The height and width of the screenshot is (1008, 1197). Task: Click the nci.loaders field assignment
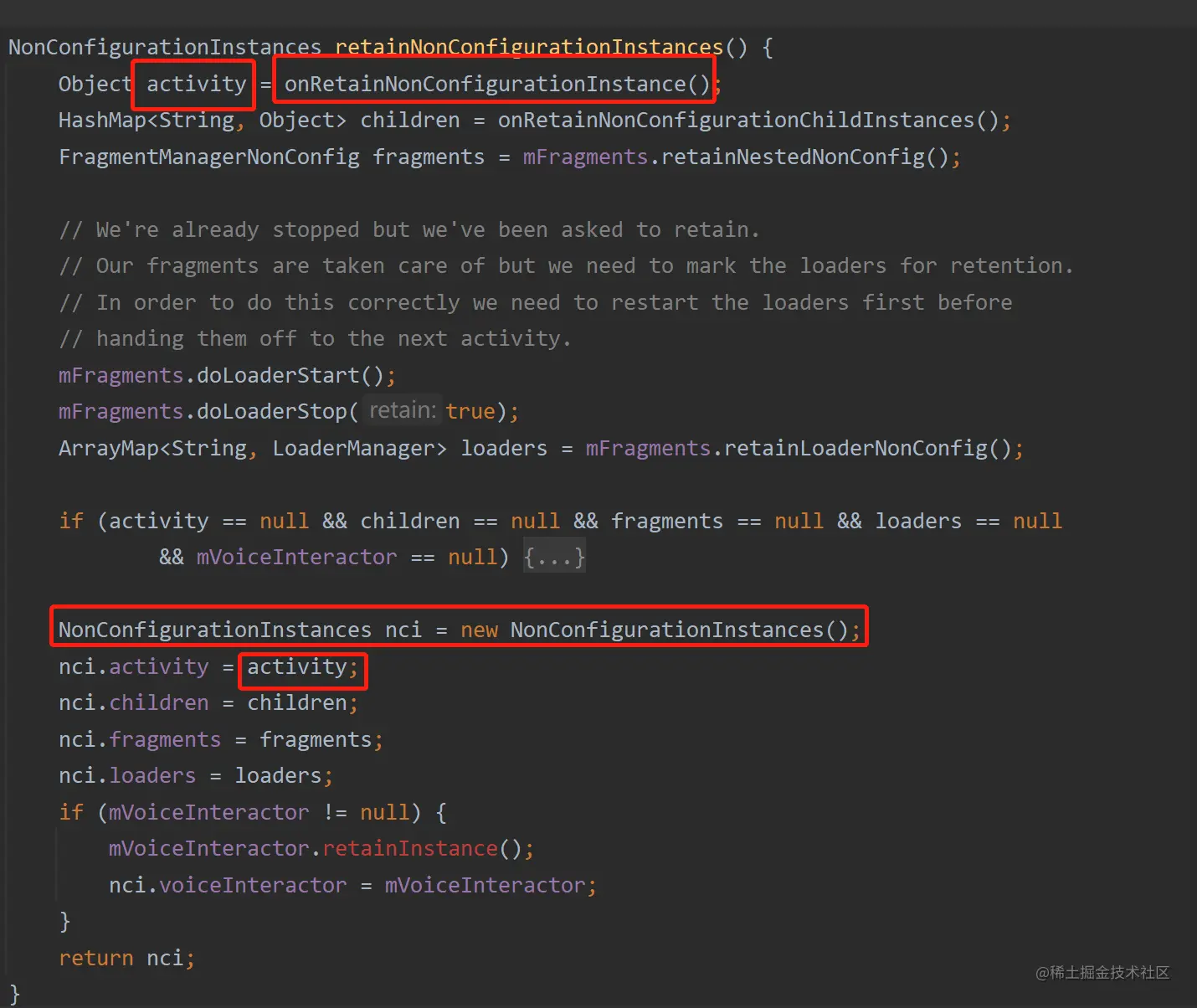pyautogui.click(x=127, y=775)
